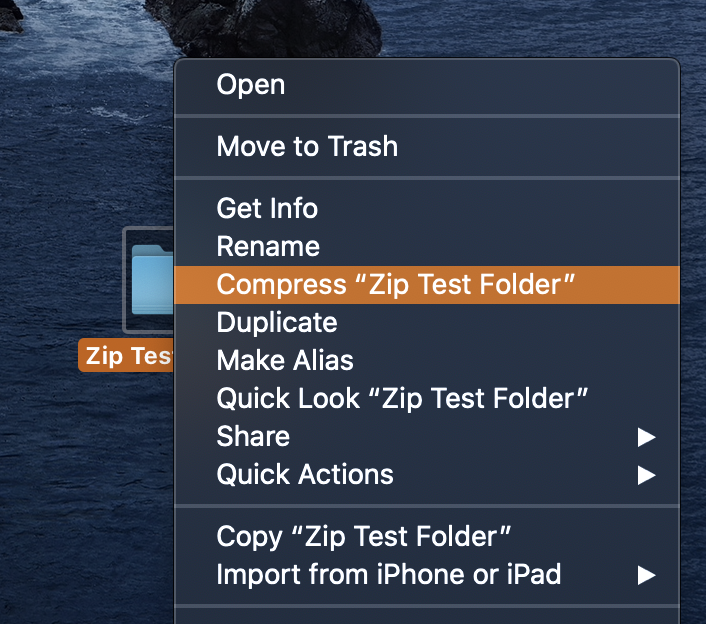706x624 pixels.
Task: Expand the Share submenu arrow
Action: pos(647,437)
